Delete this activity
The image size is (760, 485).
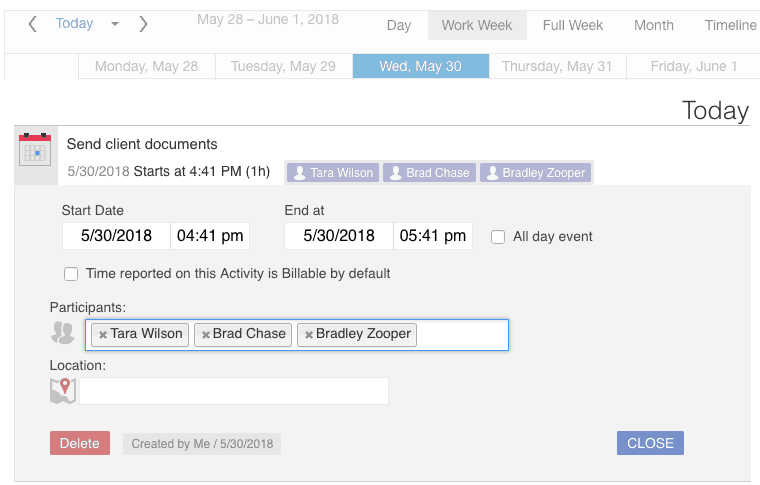(x=80, y=443)
